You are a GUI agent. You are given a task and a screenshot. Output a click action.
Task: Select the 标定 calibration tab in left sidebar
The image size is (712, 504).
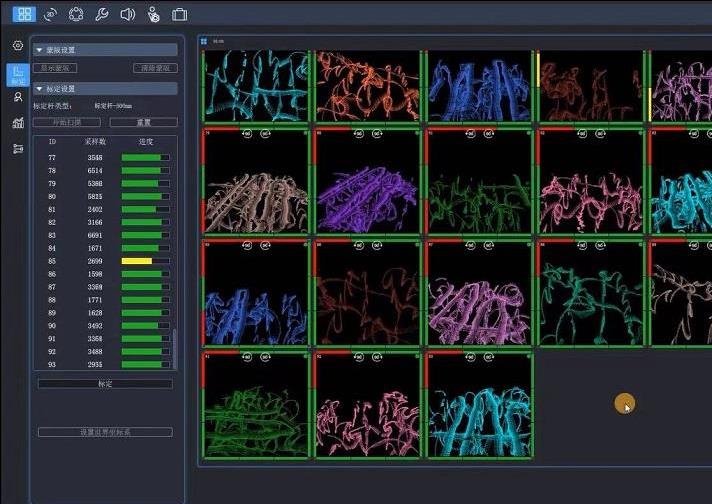pyautogui.click(x=18, y=73)
